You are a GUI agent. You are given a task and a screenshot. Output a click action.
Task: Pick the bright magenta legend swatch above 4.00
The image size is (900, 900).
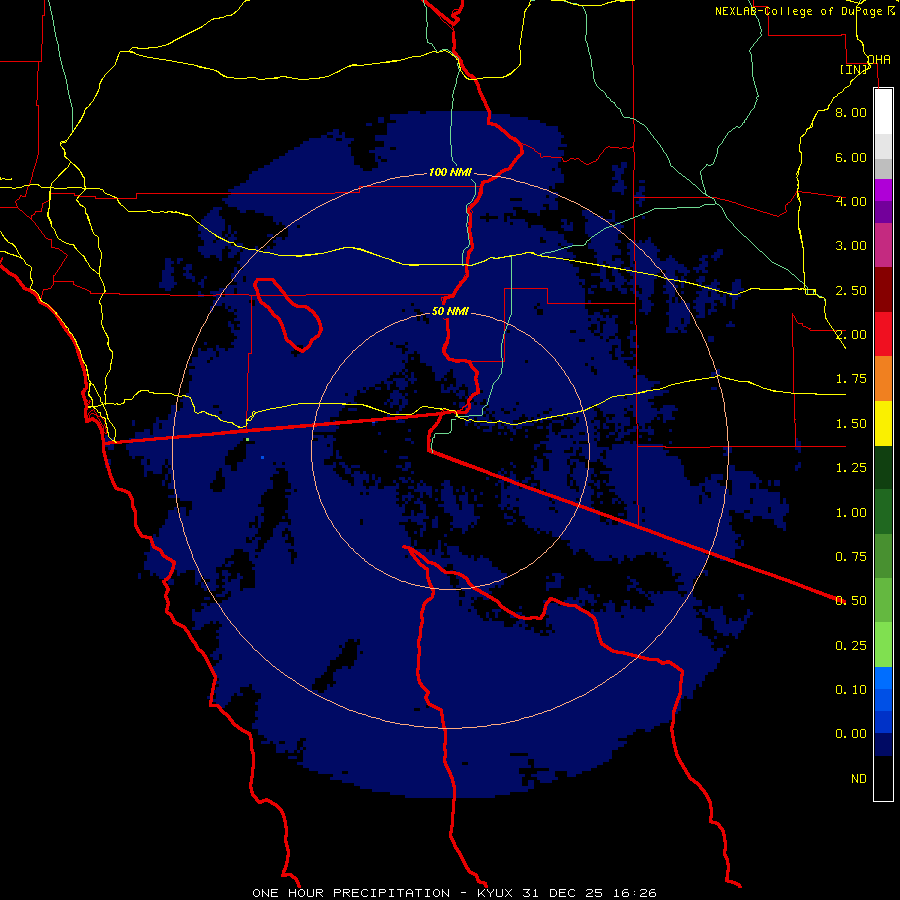coord(883,190)
